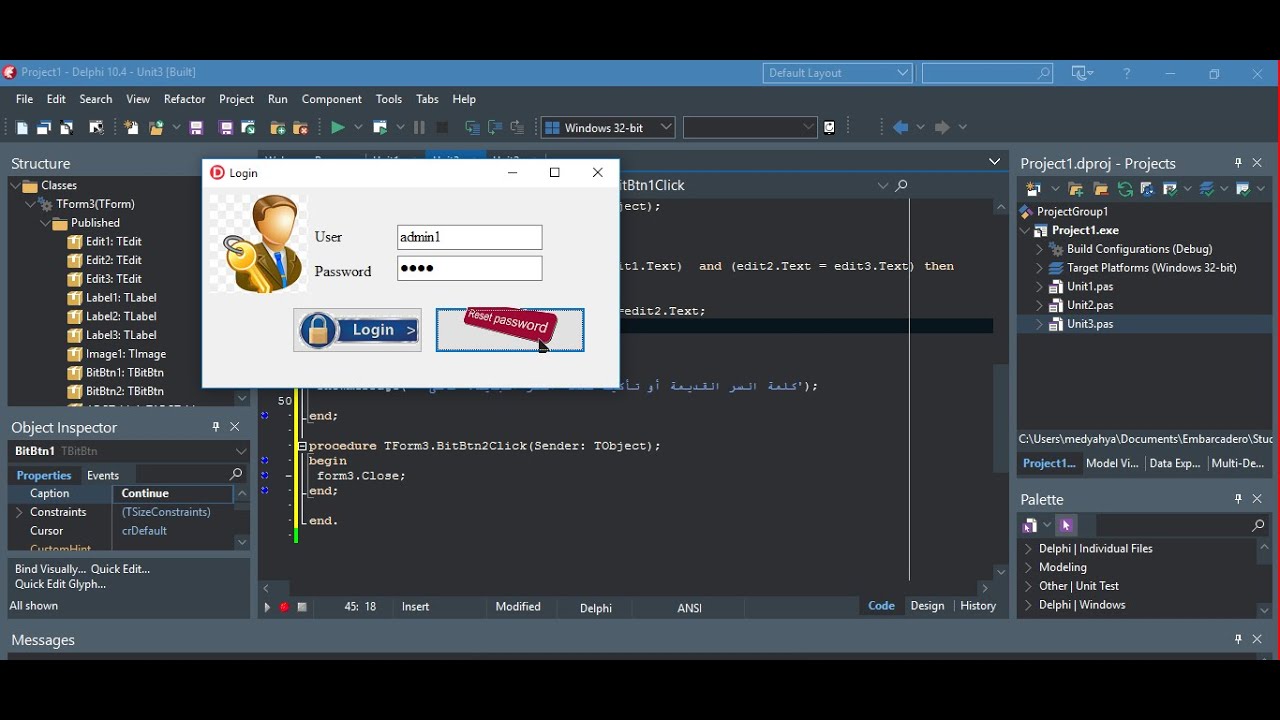
Task: Click the Password field in Login dialog
Action: [470, 269]
